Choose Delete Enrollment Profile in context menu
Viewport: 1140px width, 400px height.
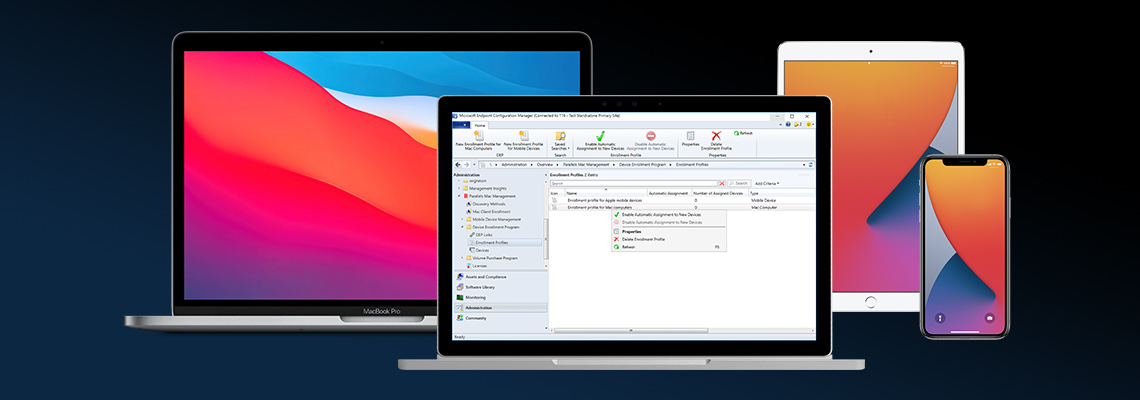tap(668, 239)
